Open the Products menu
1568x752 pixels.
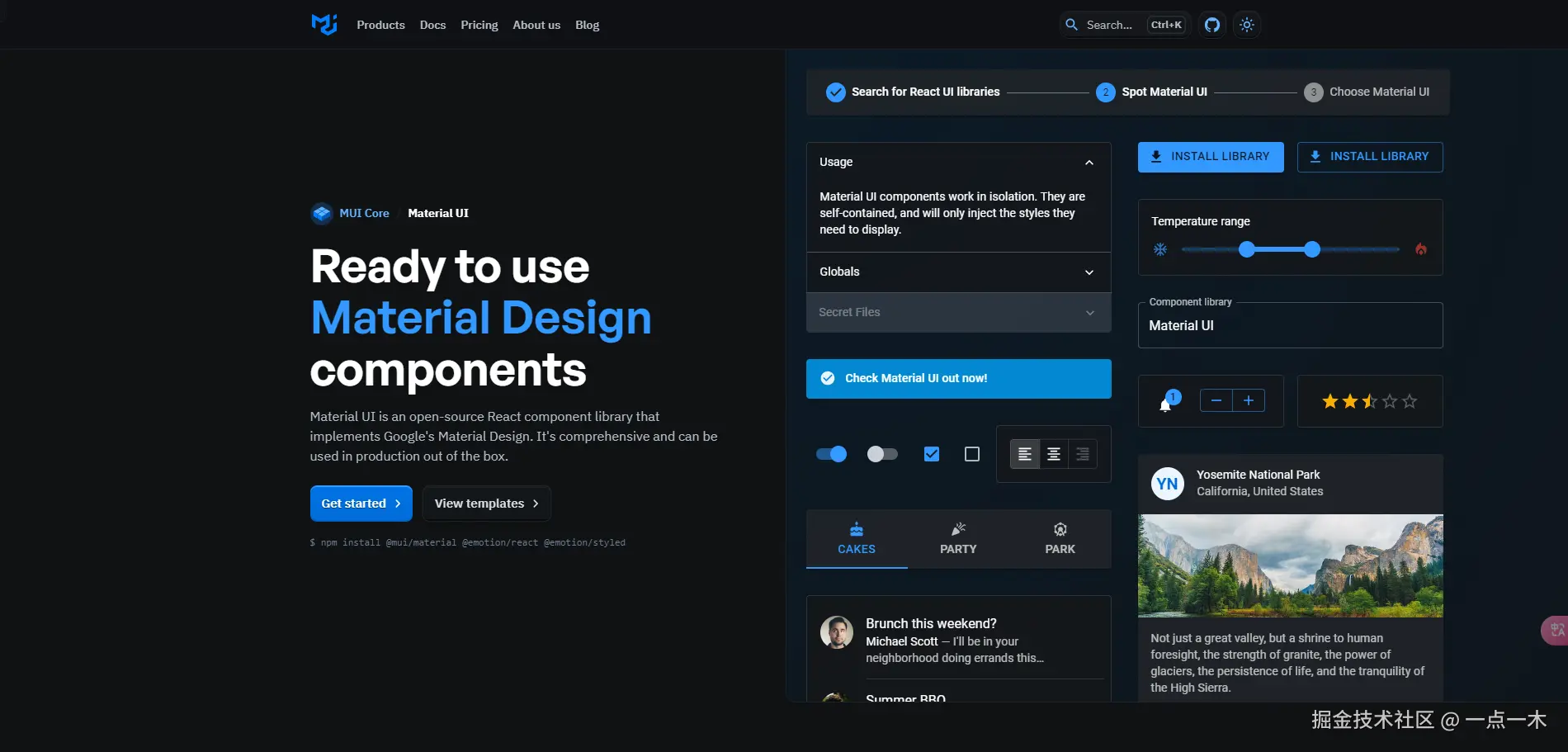tap(381, 25)
